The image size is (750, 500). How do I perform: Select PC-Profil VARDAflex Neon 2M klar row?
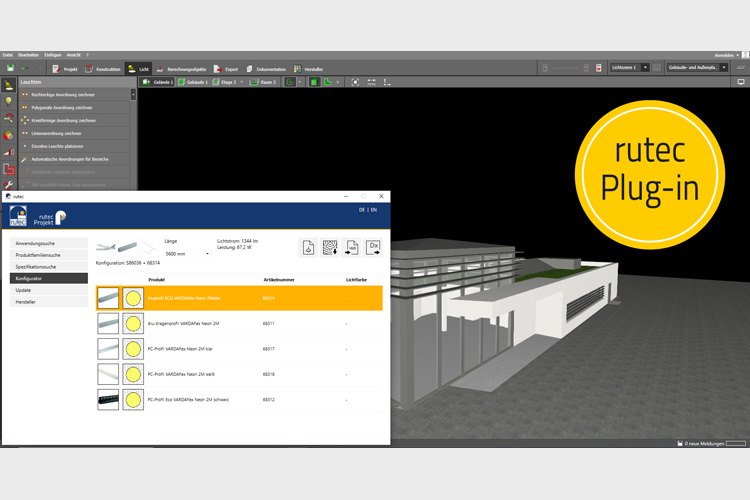[x=239, y=349]
